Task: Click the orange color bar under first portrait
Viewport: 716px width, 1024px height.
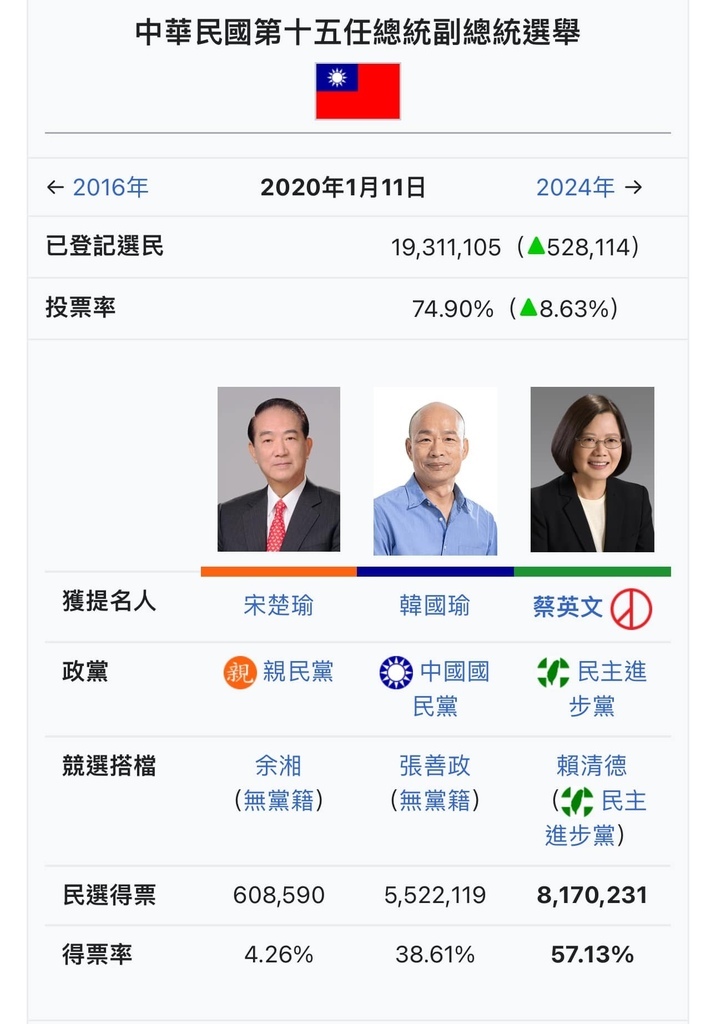Action: coord(279,571)
